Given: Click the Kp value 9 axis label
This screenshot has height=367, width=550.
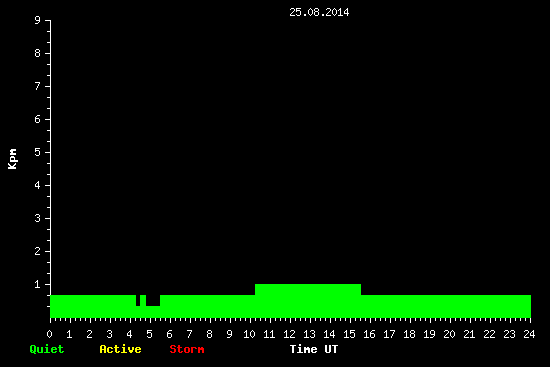Looking at the screenshot, I should point(38,20).
